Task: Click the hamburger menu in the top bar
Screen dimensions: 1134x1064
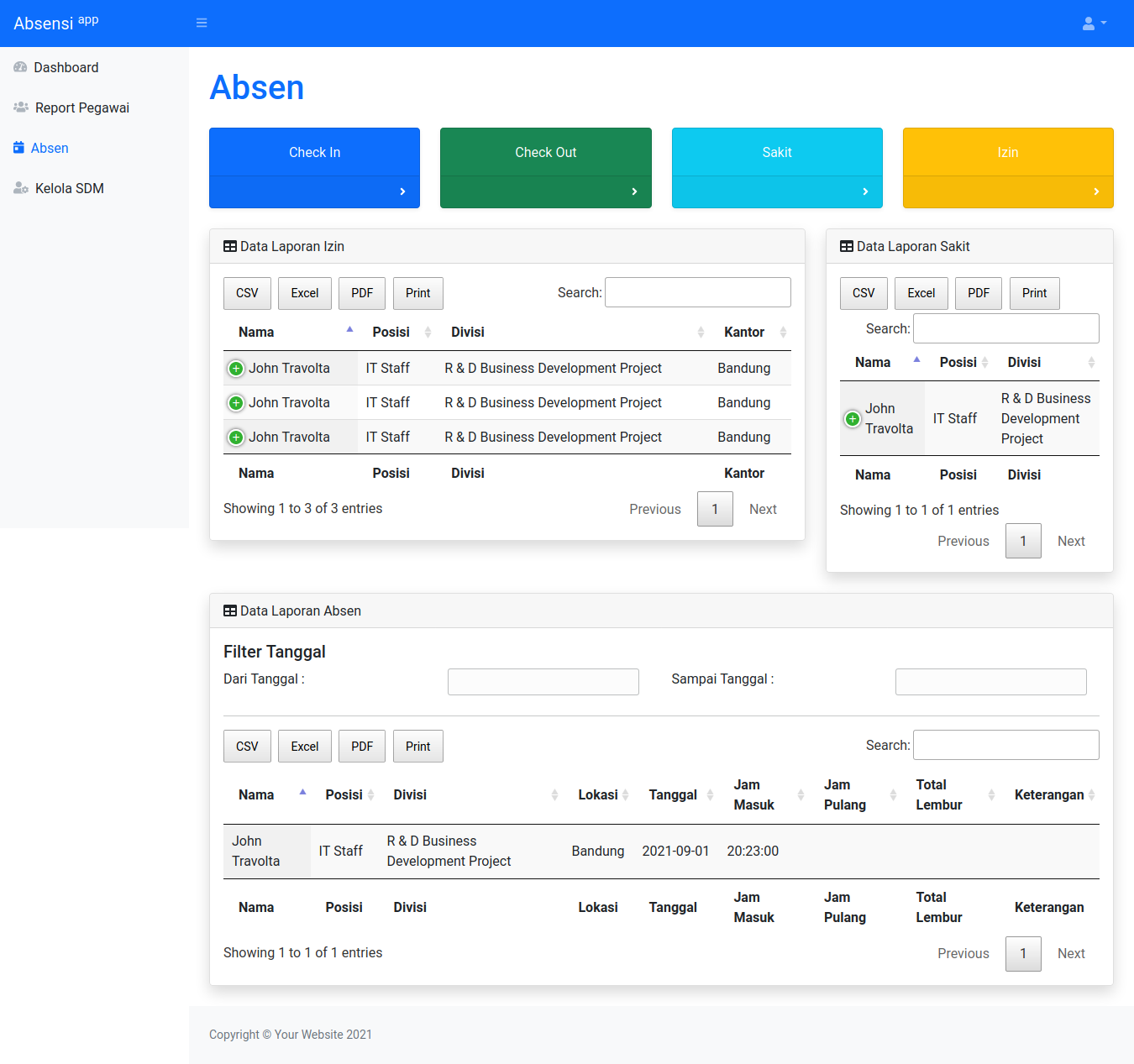Action: pyautogui.click(x=202, y=22)
